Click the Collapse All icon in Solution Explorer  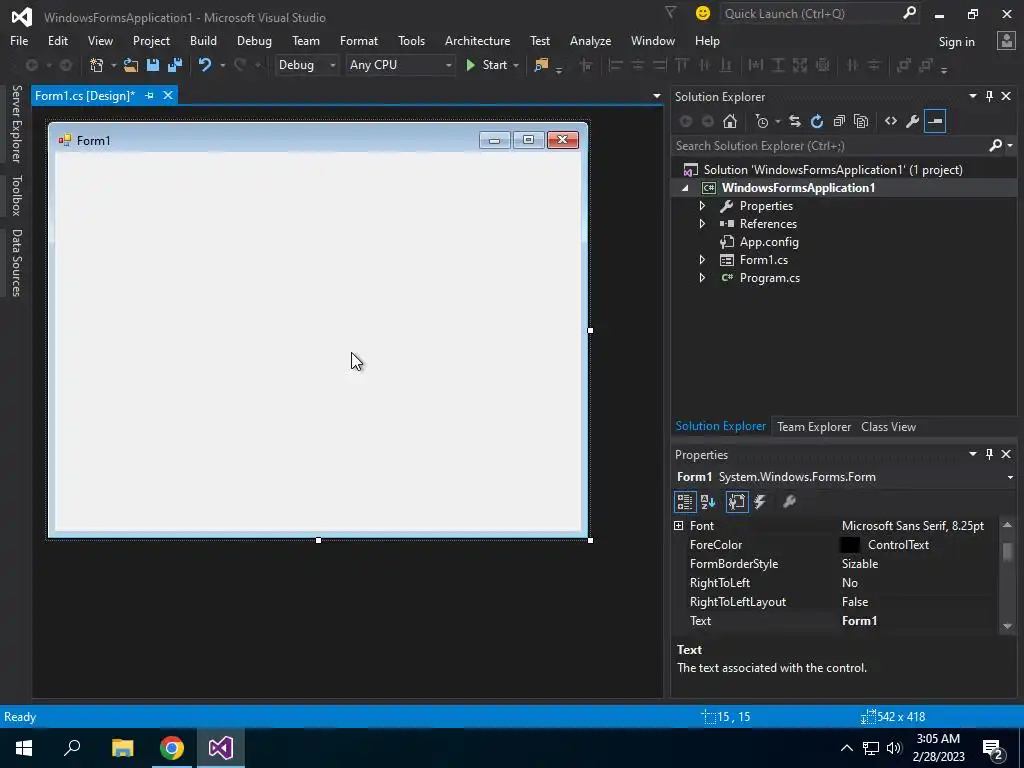[839, 121]
